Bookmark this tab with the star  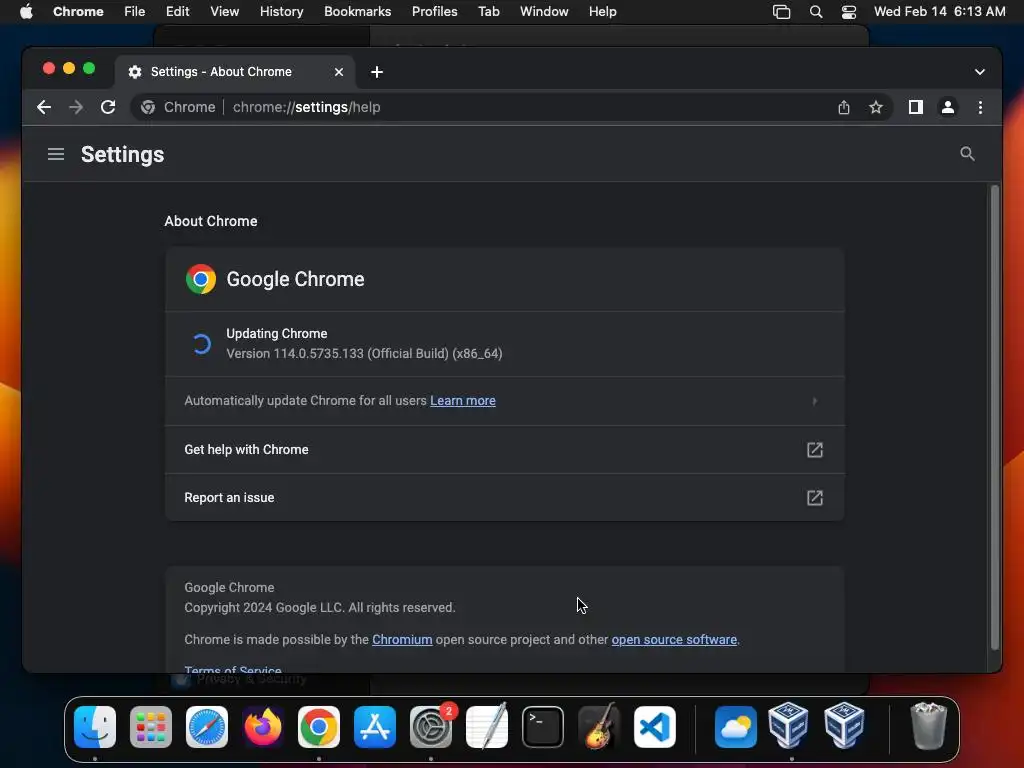tap(876, 107)
